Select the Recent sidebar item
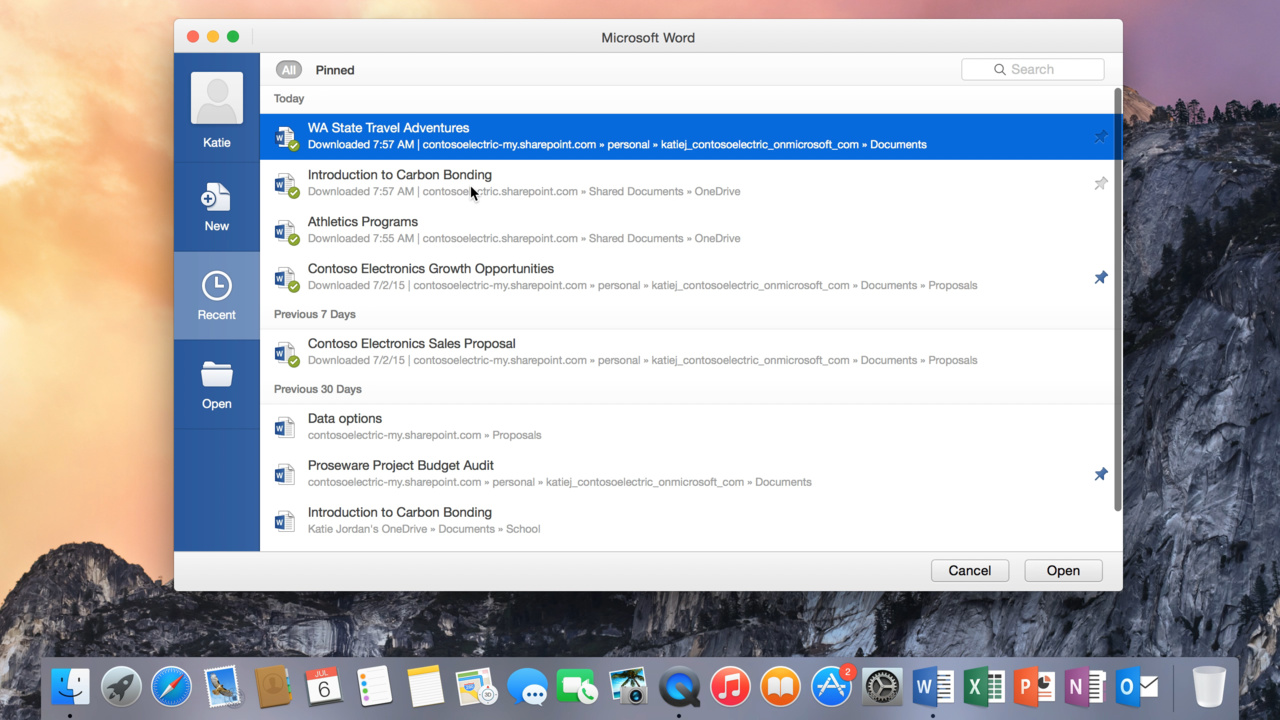Screen dimensions: 1280x720 (217, 296)
